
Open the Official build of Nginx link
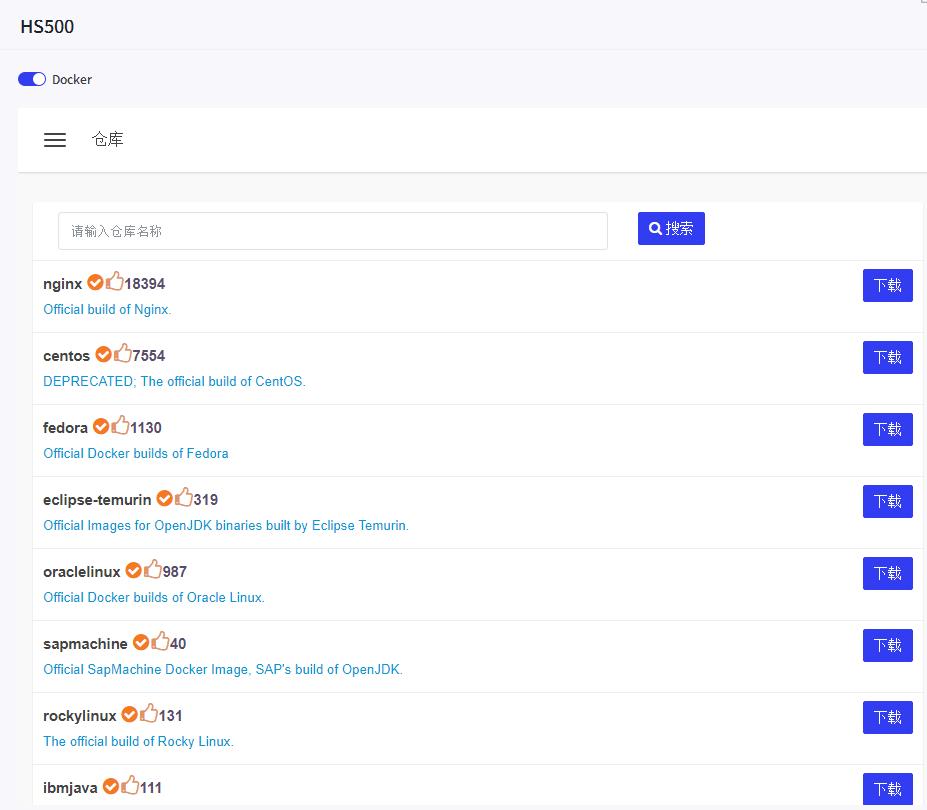107,310
